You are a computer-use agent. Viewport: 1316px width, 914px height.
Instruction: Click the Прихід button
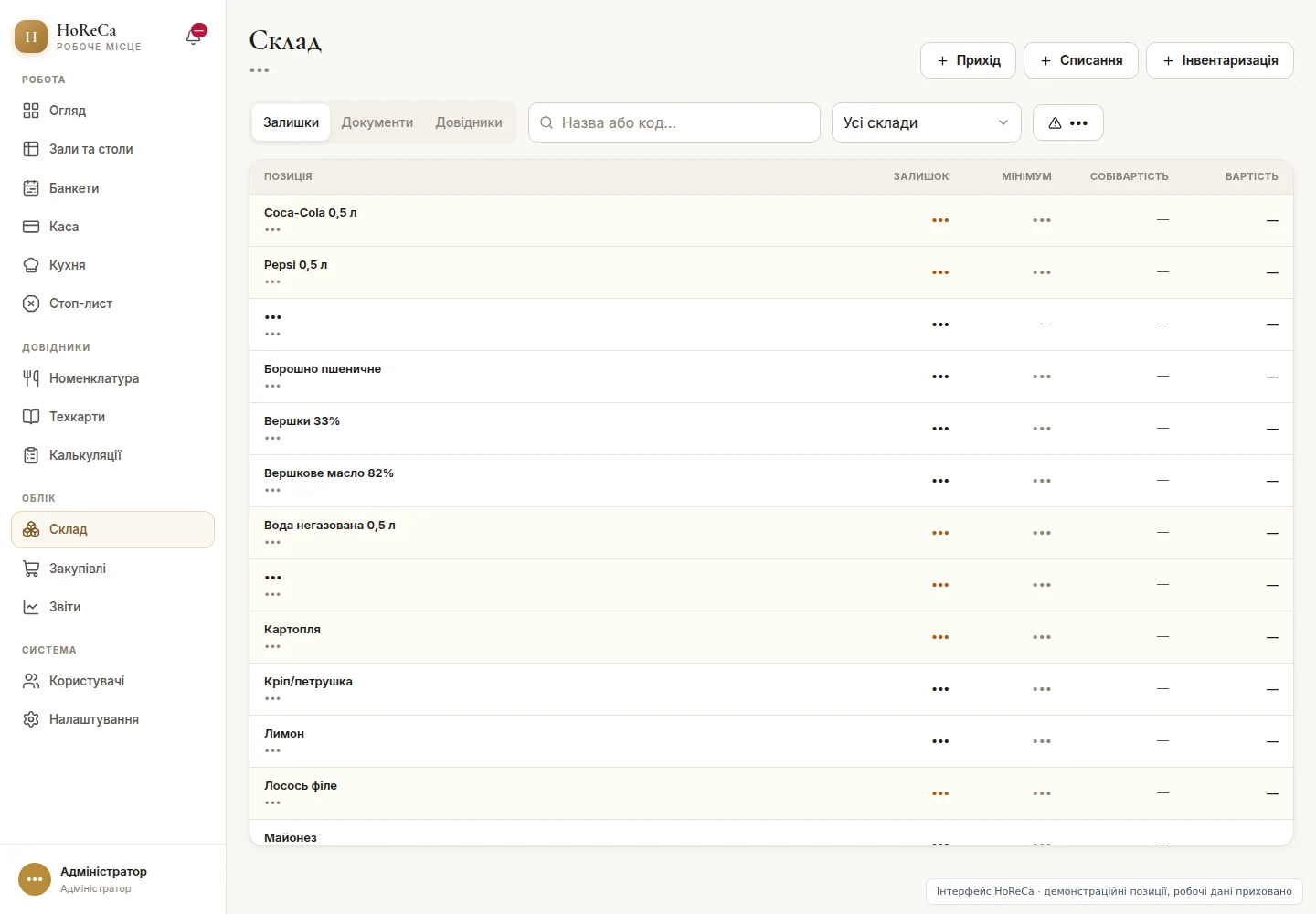tap(968, 60)
